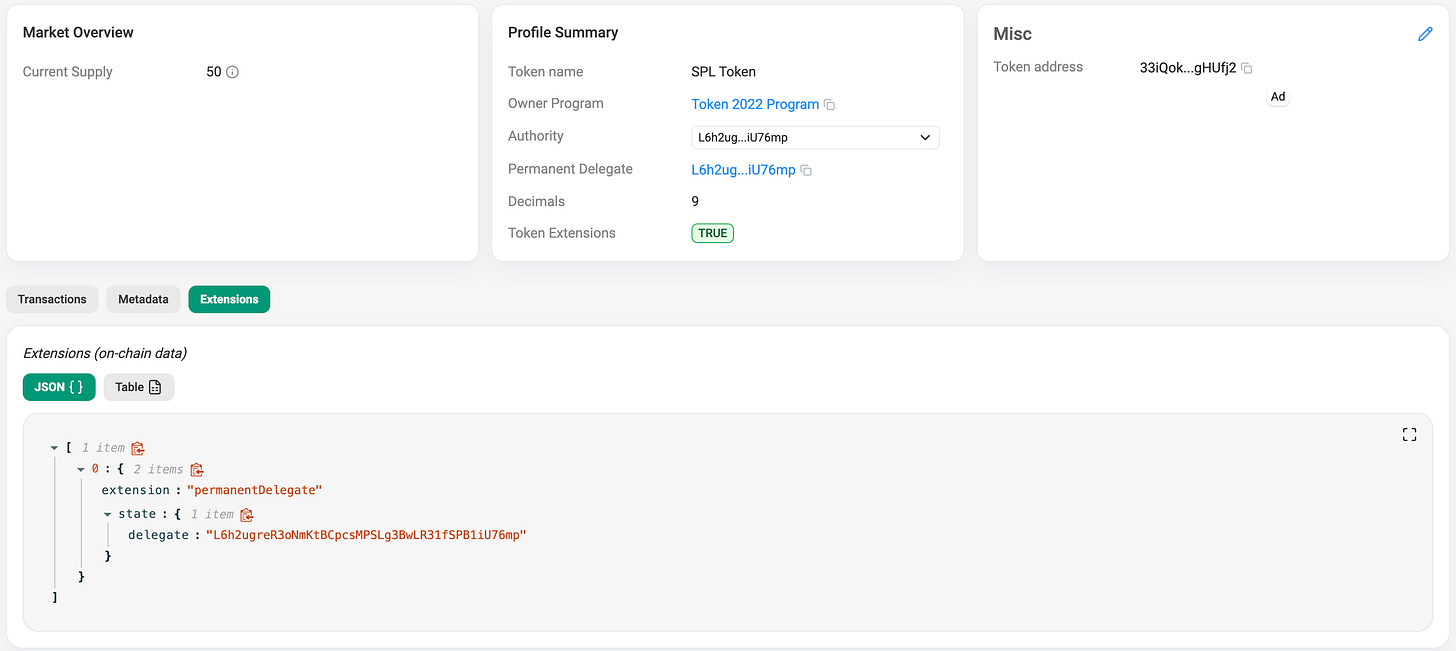Copy the entire JSON array to clipboard
1456x651 pixels.
137,448
